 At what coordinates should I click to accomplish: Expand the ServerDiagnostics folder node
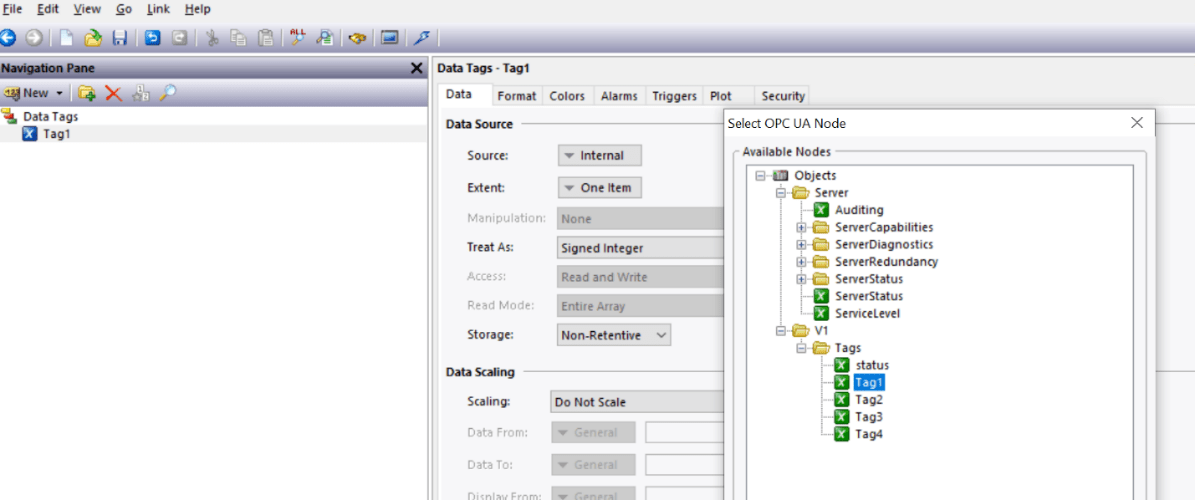[801, 245]
